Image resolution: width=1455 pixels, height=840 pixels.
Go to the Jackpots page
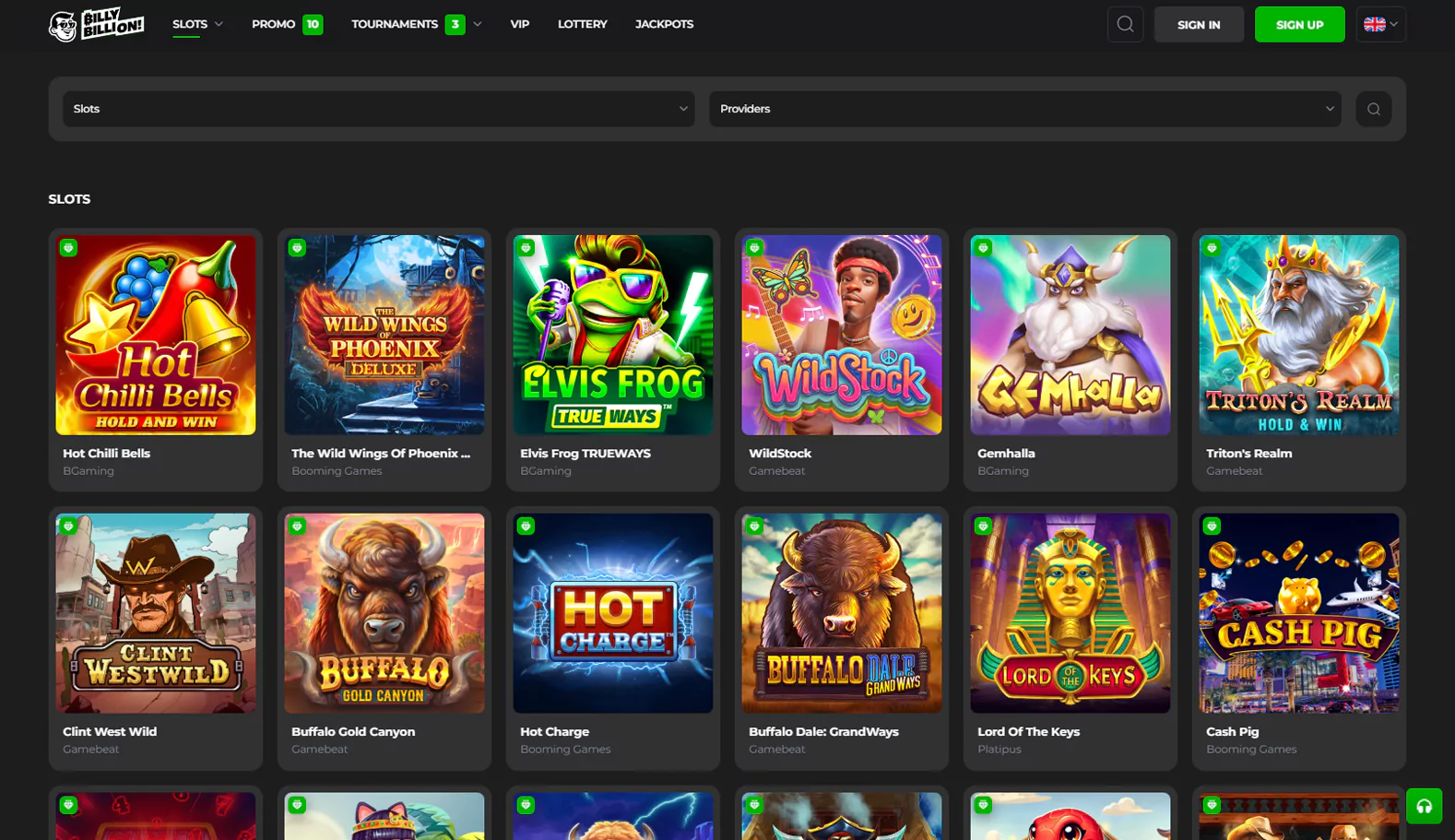(x=664, y=25)
